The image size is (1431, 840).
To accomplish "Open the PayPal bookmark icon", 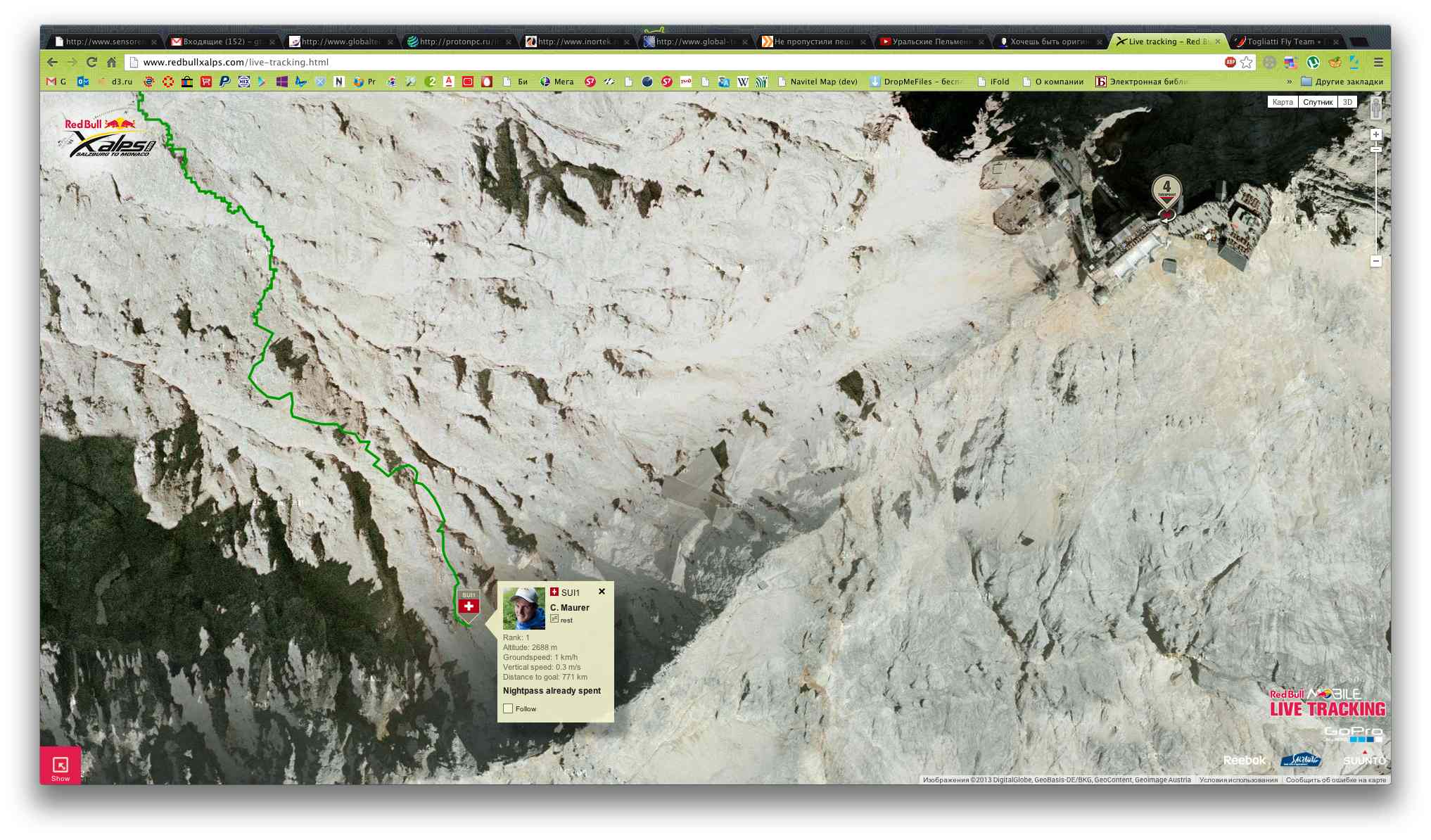I will [x=224, y=82].
